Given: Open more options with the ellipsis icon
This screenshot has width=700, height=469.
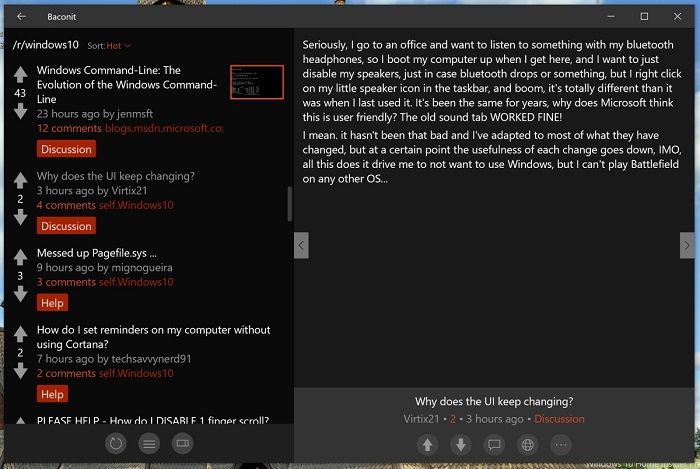Looking at the screenshot, I should 561,445.
